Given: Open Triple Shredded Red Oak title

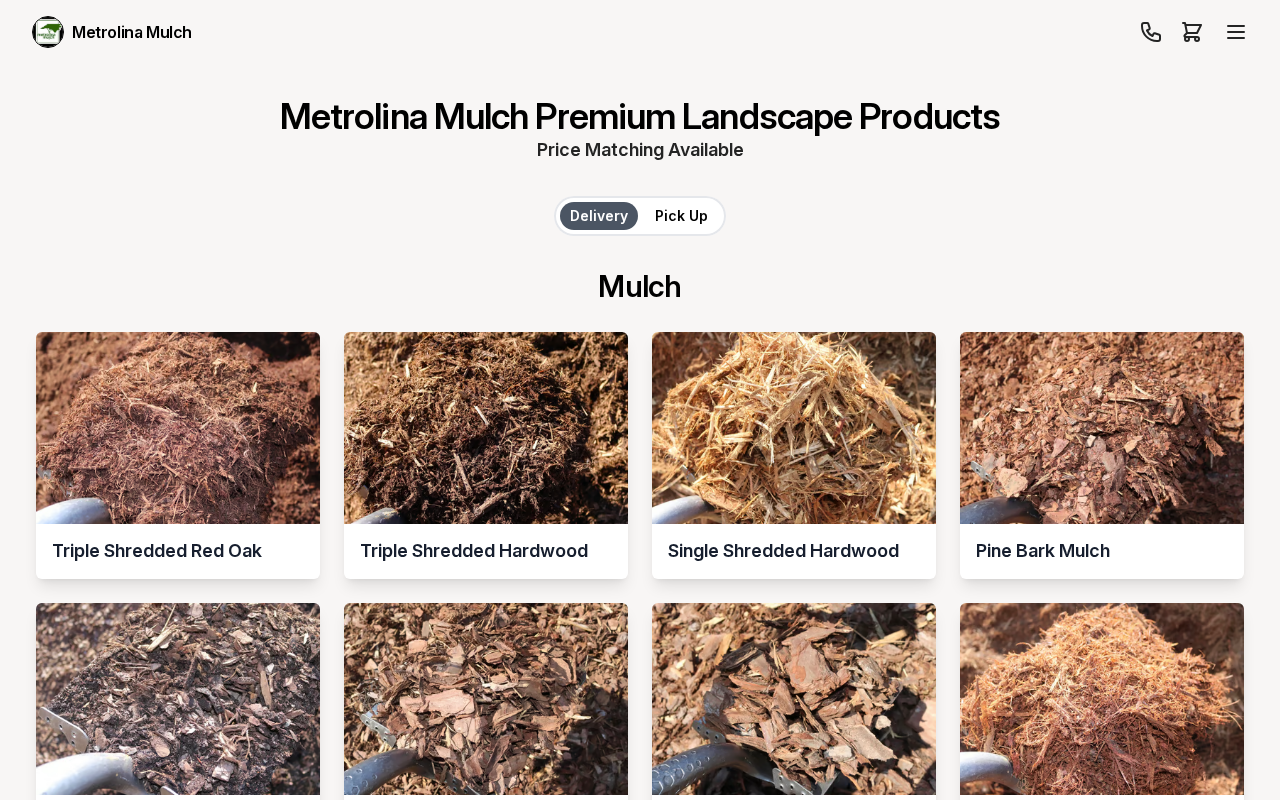Looking at the screenshot, I should click(157, 551).
